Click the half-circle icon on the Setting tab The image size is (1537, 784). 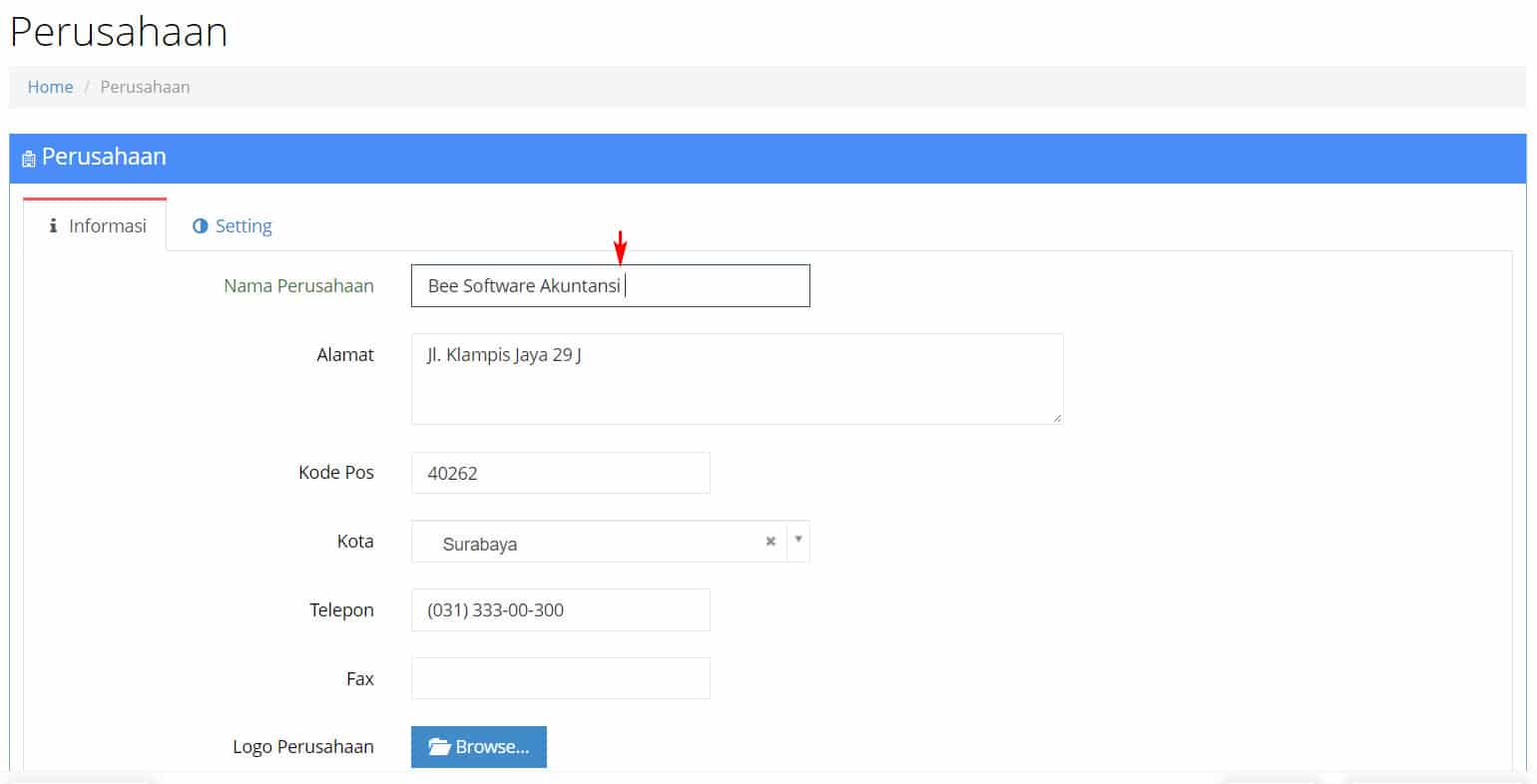pos(200,225)
